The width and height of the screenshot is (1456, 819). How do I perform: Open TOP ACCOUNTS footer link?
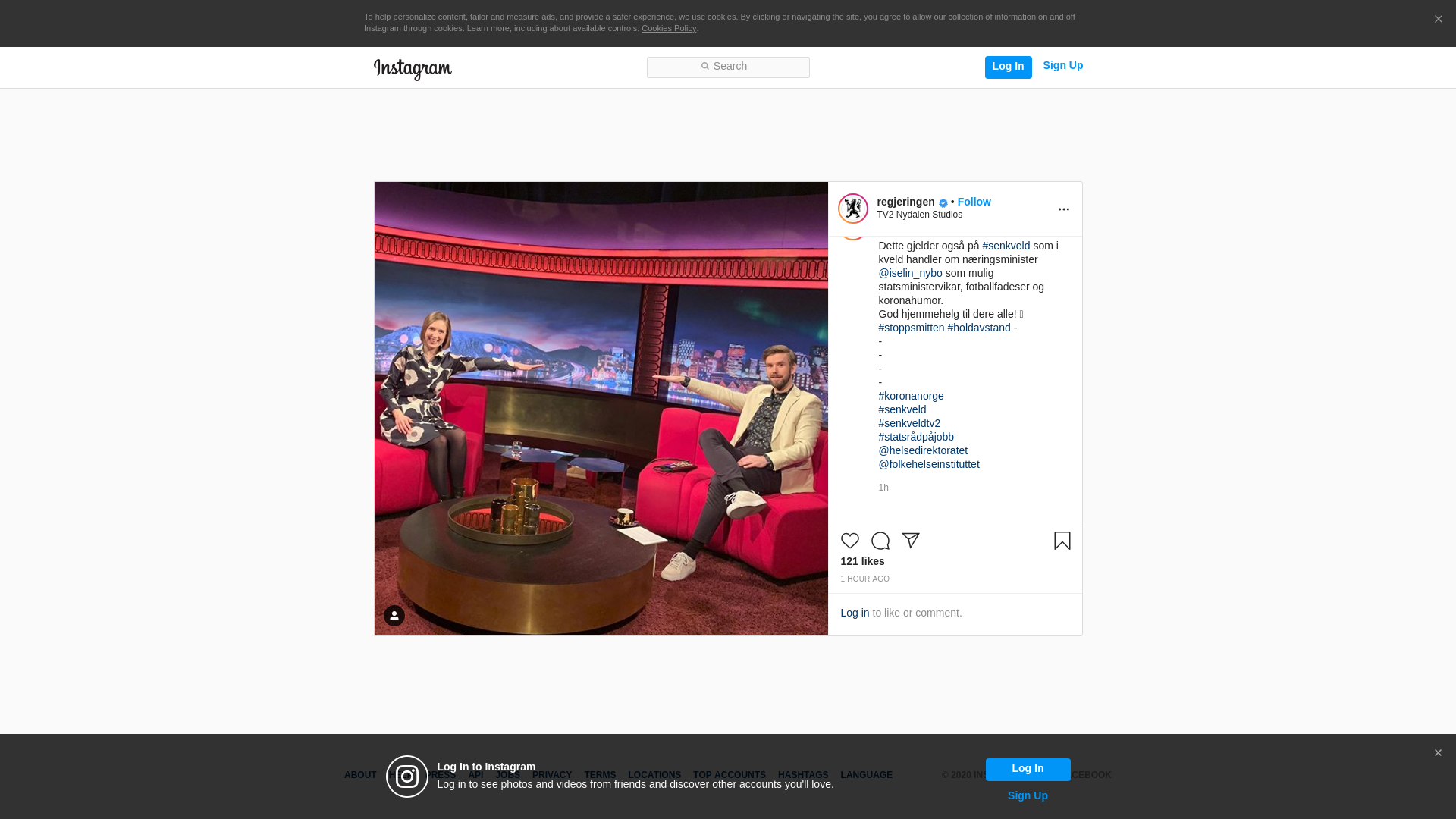pos(729,775)
